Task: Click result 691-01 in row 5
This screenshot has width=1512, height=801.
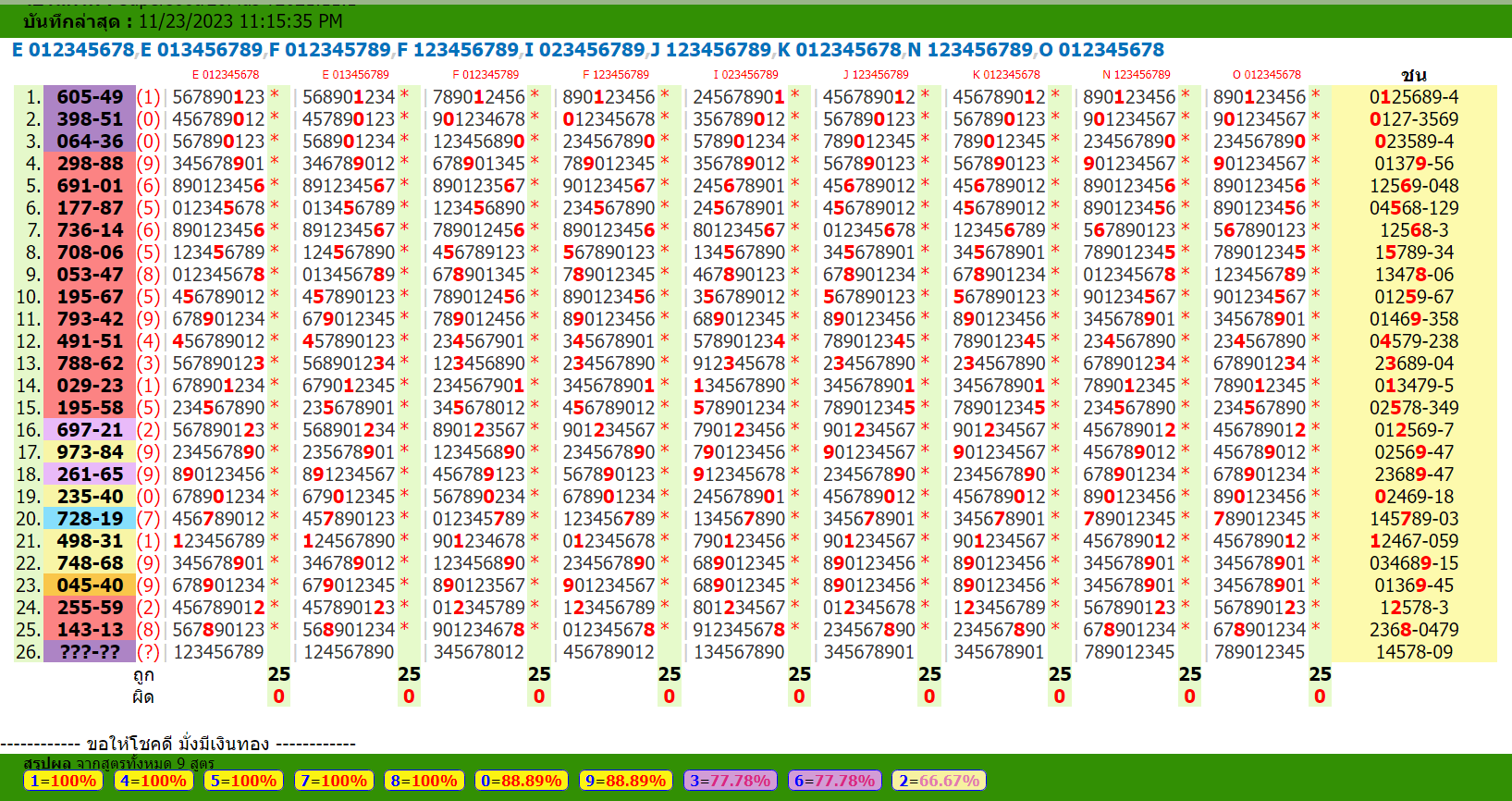Action: point(90,186)
